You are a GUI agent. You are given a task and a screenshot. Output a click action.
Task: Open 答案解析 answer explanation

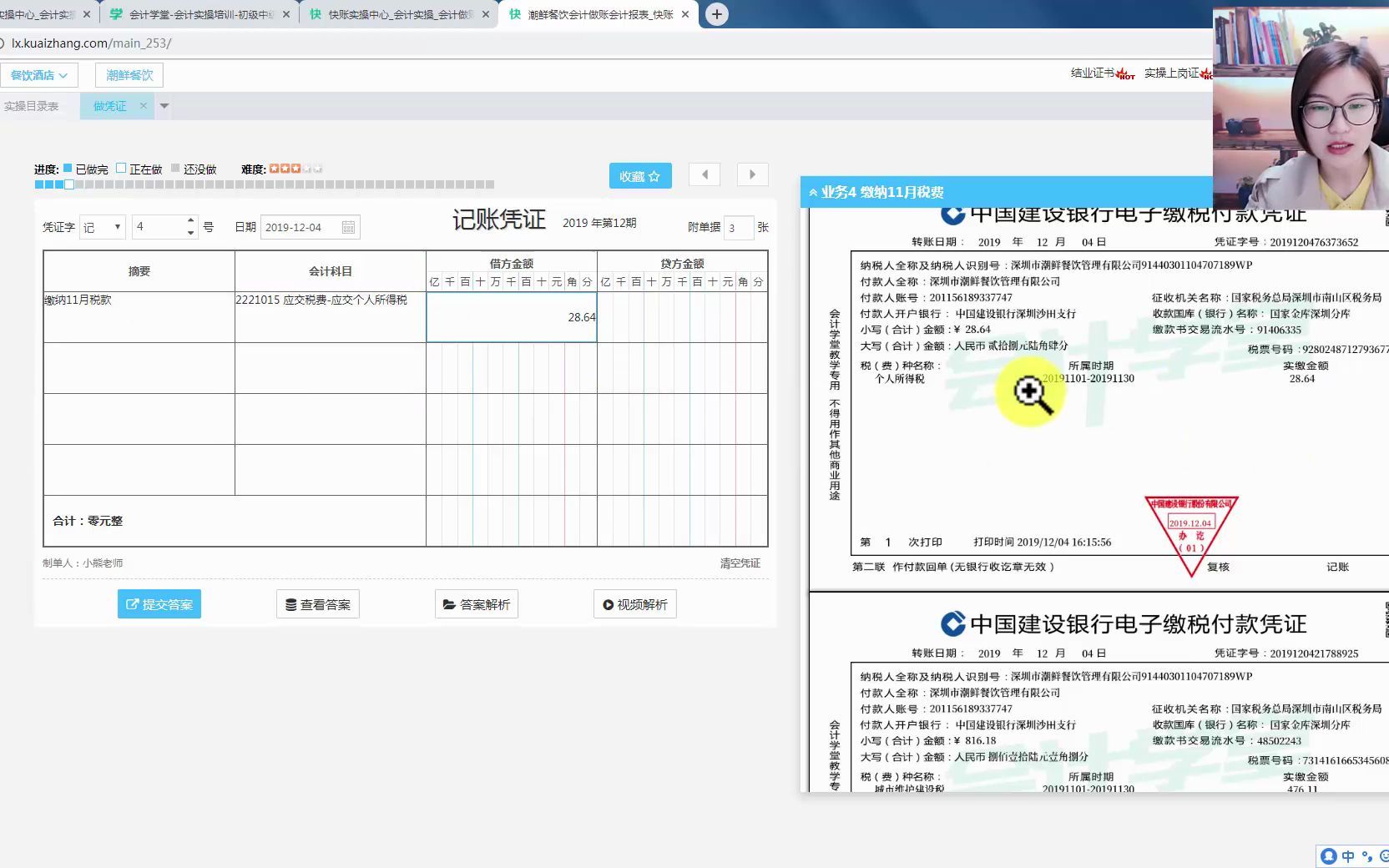click(x=476, y=604)
